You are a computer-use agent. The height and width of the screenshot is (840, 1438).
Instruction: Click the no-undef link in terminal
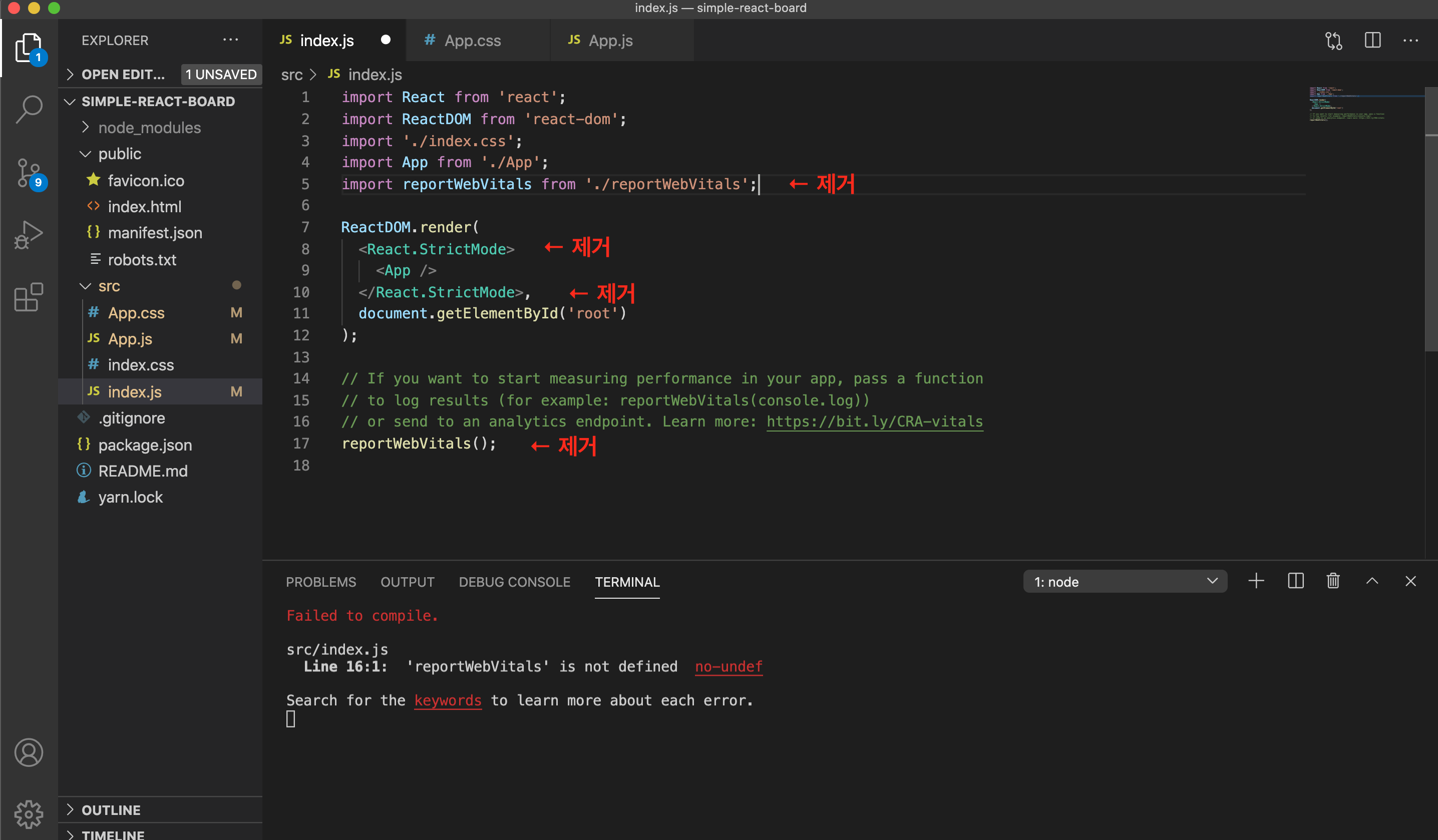pyautogui.click(x=728, y=666)
